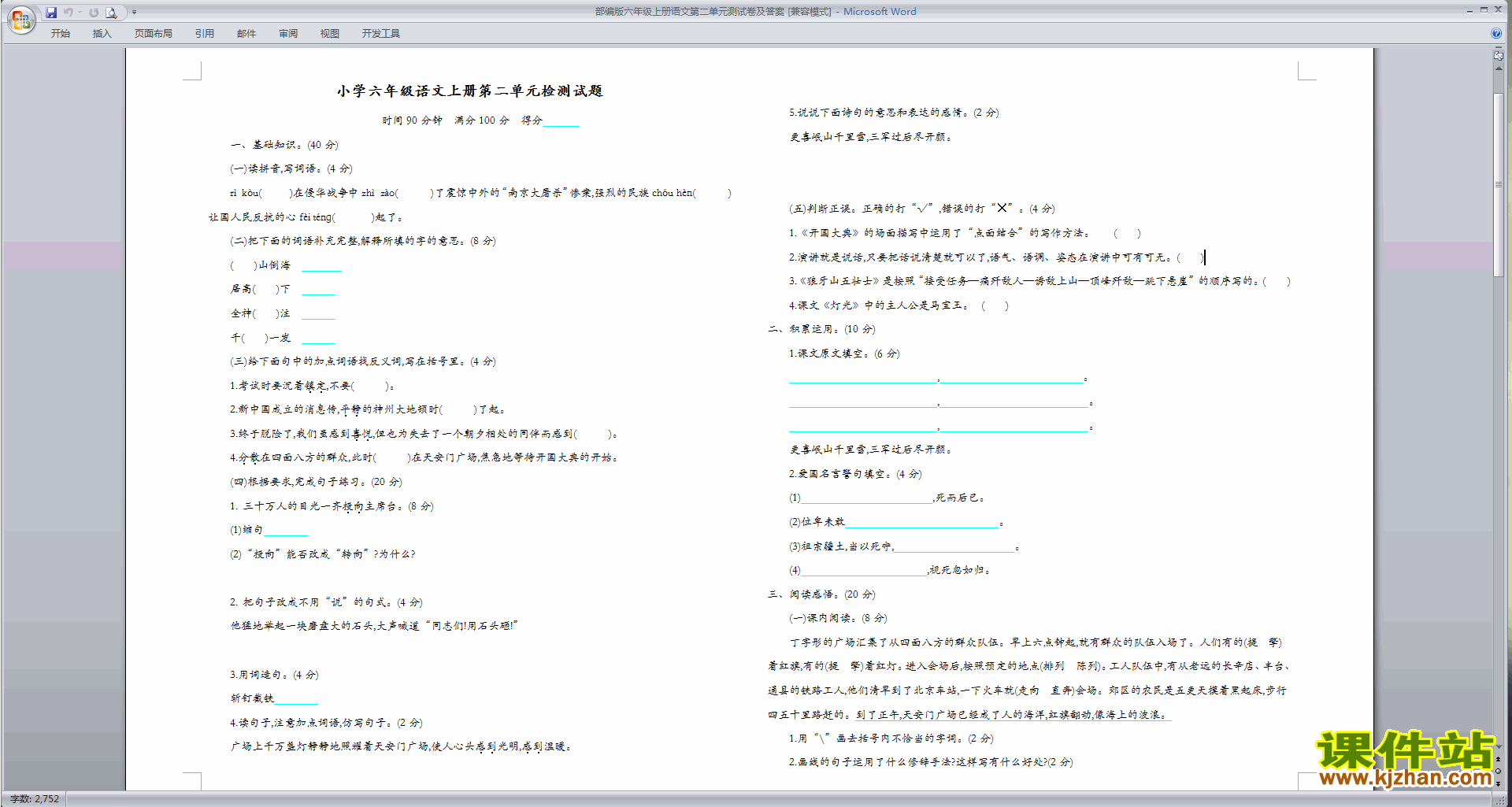Expand the undo history dropdown arrow
This screenshot has height=807, width=1512.
point(80,12)
